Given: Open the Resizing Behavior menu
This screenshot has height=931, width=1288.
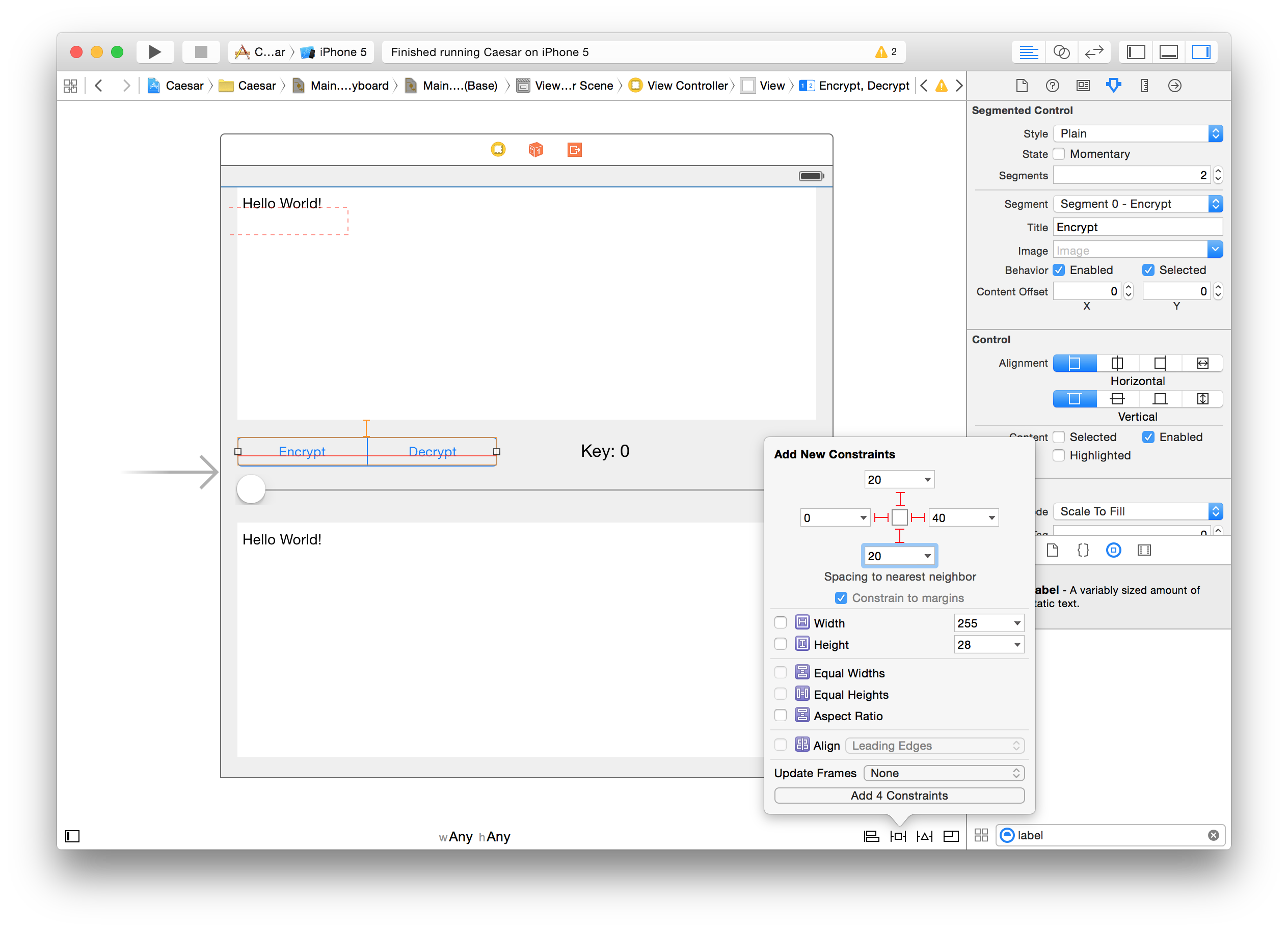Looking at the screenshot, I should coord(951,836).
